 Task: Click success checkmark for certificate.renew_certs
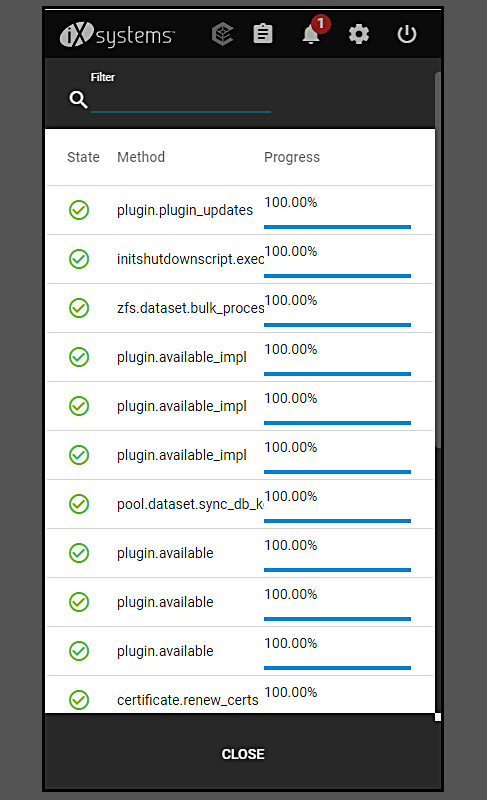click(79, 699)
